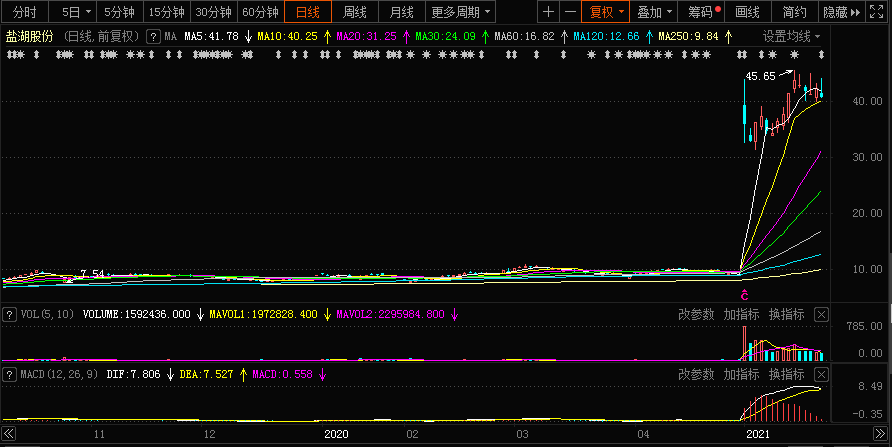Viewport: 892px width, 447px height.
Task: Click the MACD help question icon
Action: [x=9, y=374]
